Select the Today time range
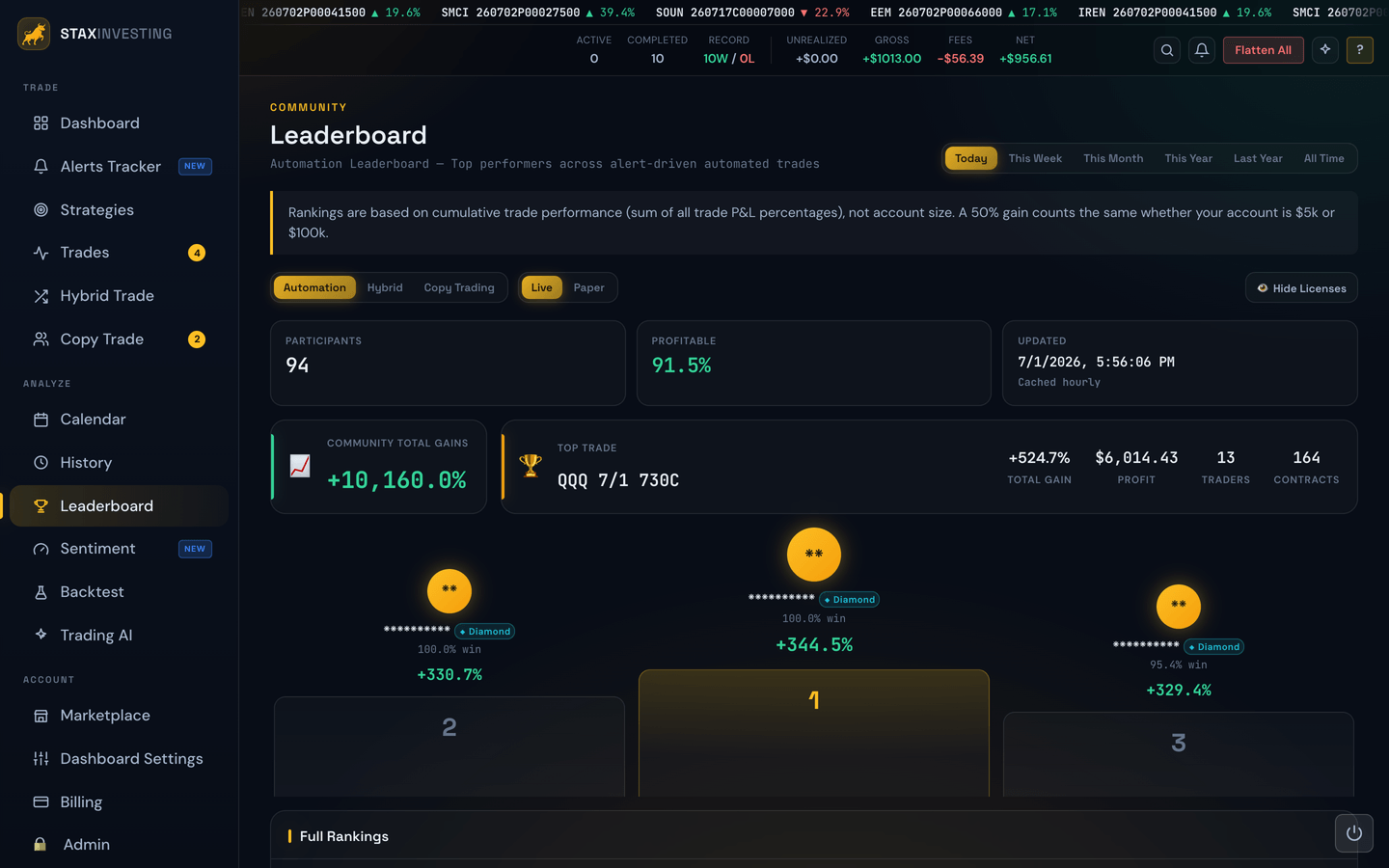Screen dimensions: 1389x868 coord(971,158)
